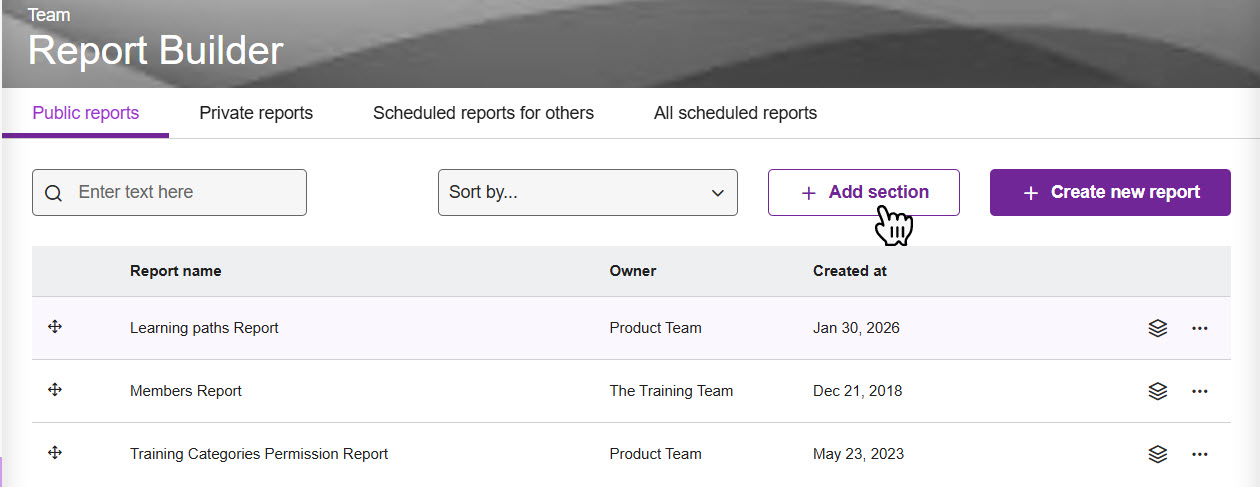Expand the Sort by dropdown
1260x487 pixels.
[587, 192]
